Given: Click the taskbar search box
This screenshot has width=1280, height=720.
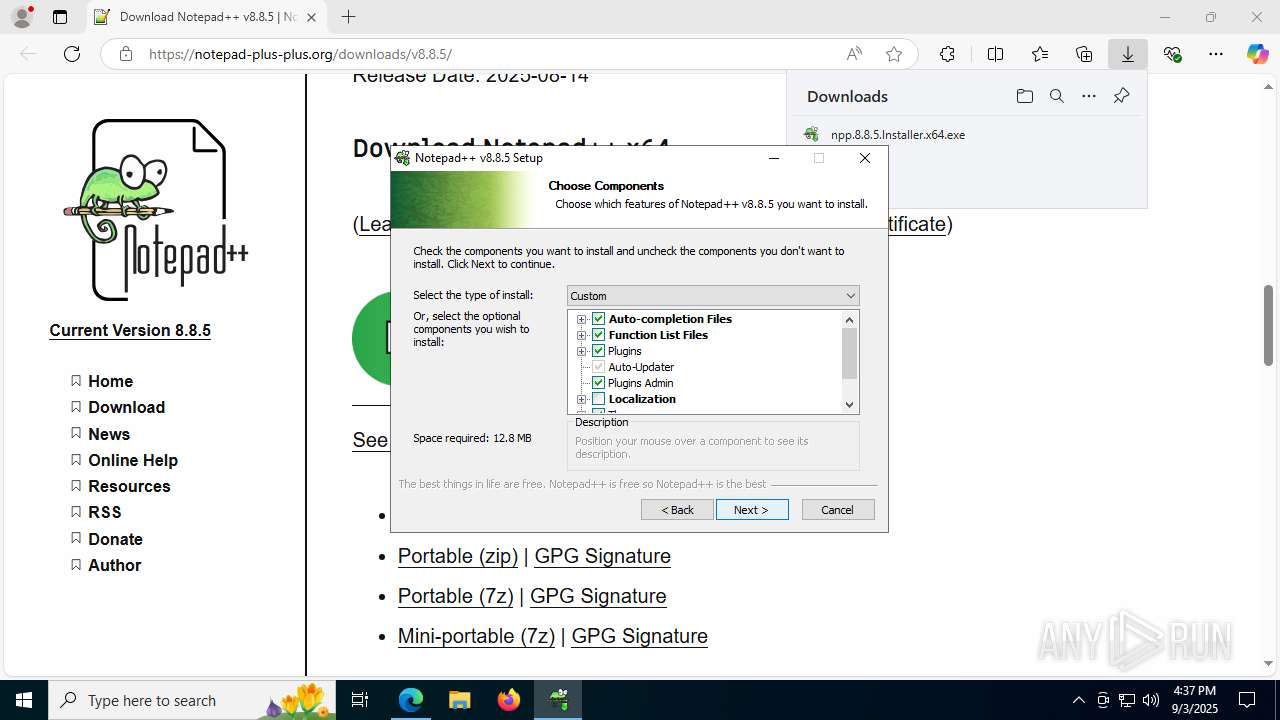Looking at the screenshot, I should 190,700.
